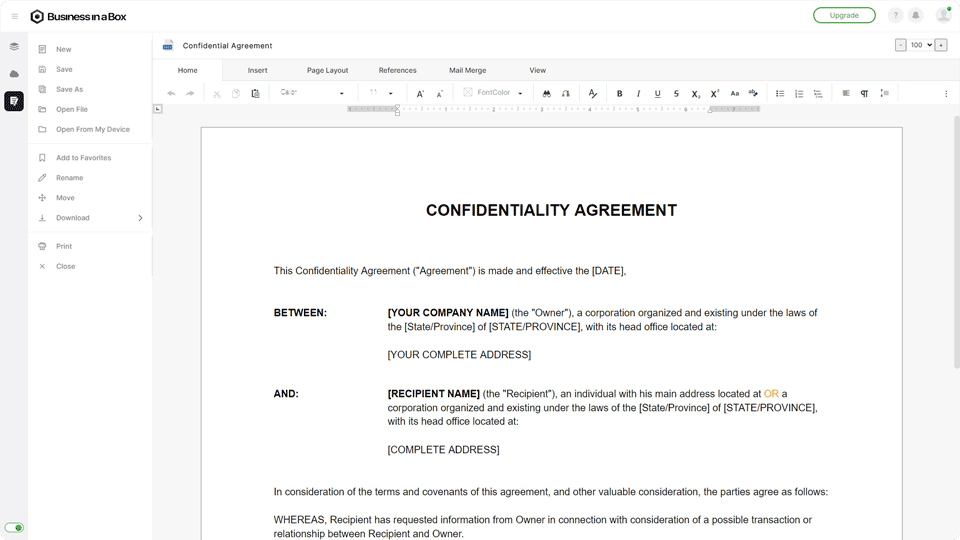The height and width of the screenshot is (540, 960).
Task: Apply a multilevel list
Action: point(818,94)
